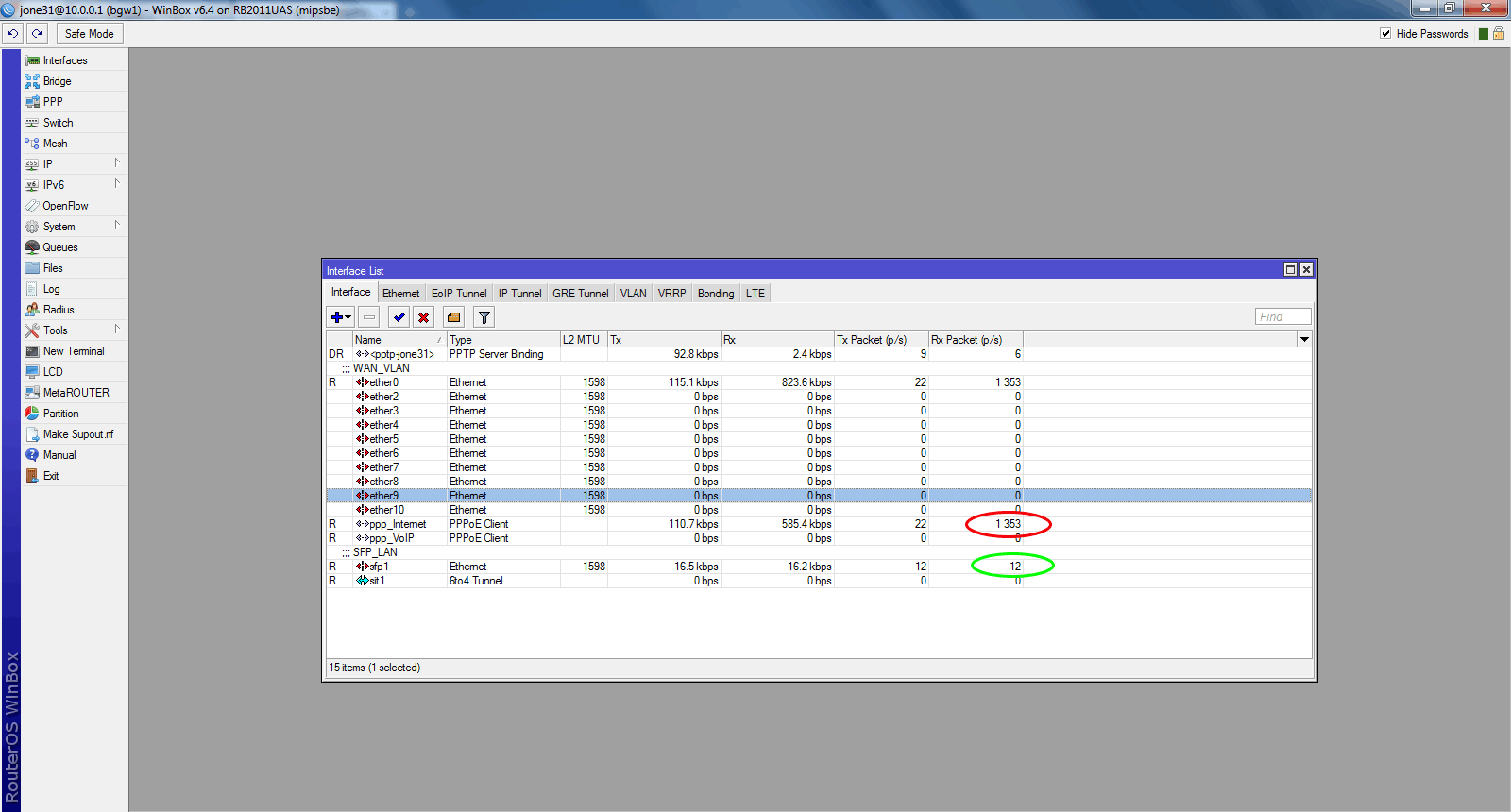
Task: Click the Log sidebar icon
Action: click(x=32, y=289)
